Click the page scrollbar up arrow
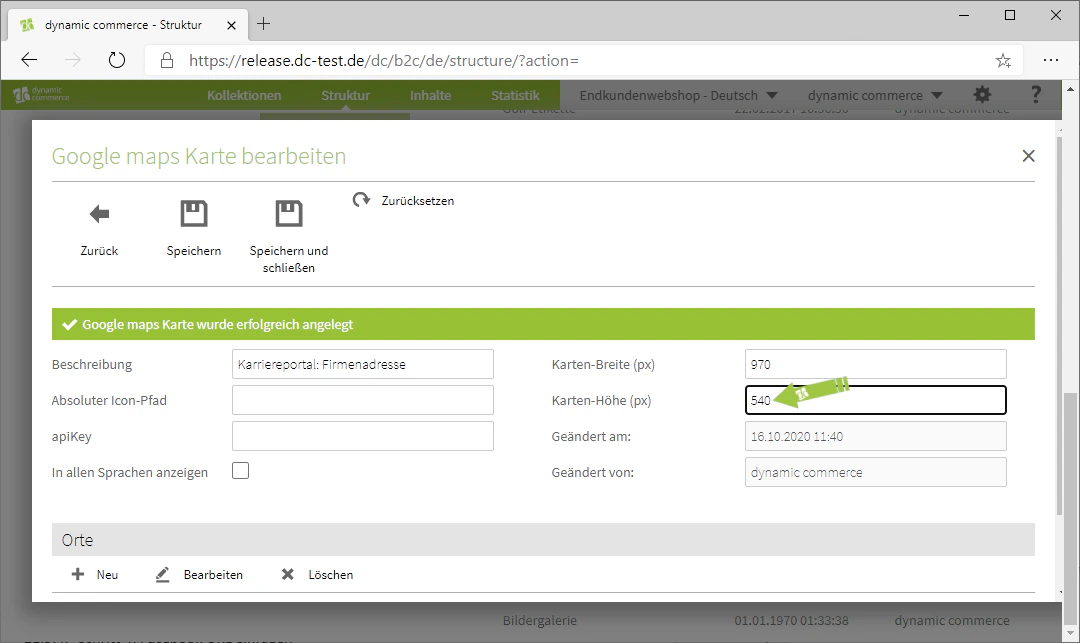 1070,89
